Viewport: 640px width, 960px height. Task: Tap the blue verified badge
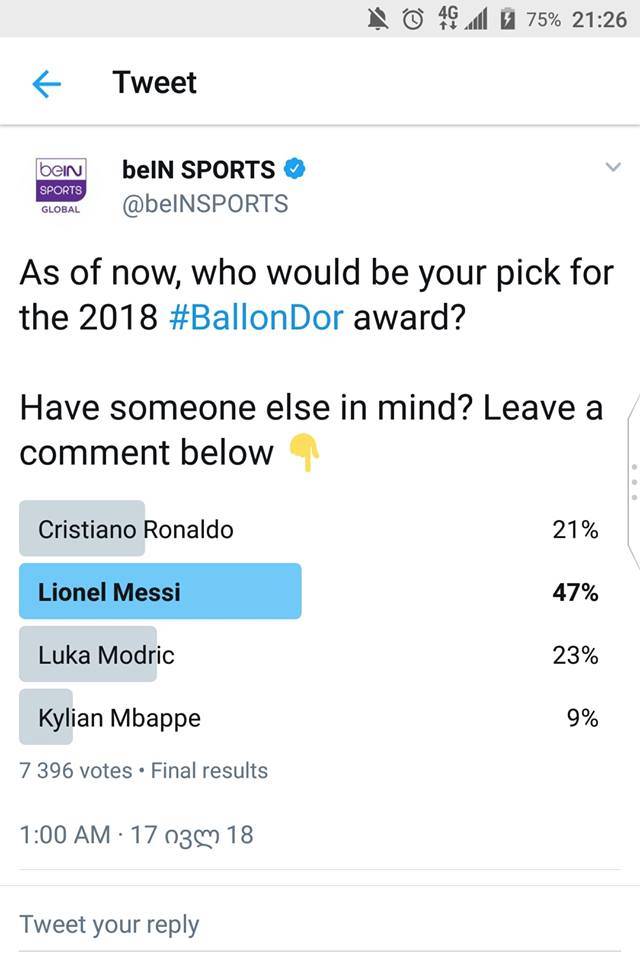point(294,169)
